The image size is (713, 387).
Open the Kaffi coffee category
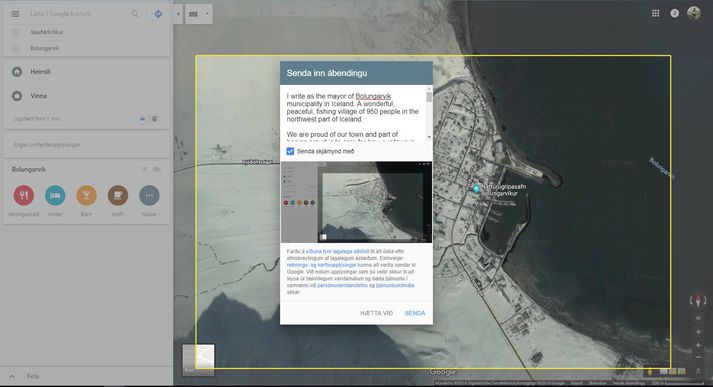[x=118, y=196]
